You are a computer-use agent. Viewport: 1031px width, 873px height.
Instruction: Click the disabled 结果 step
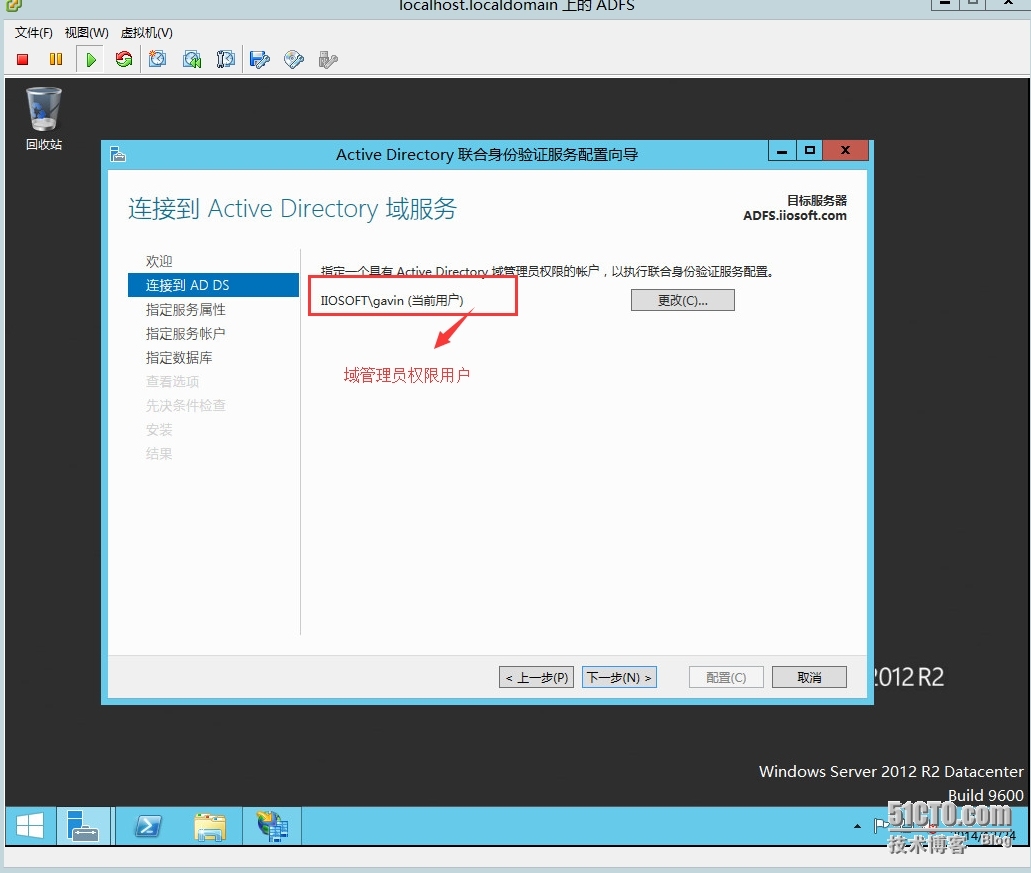159,454
